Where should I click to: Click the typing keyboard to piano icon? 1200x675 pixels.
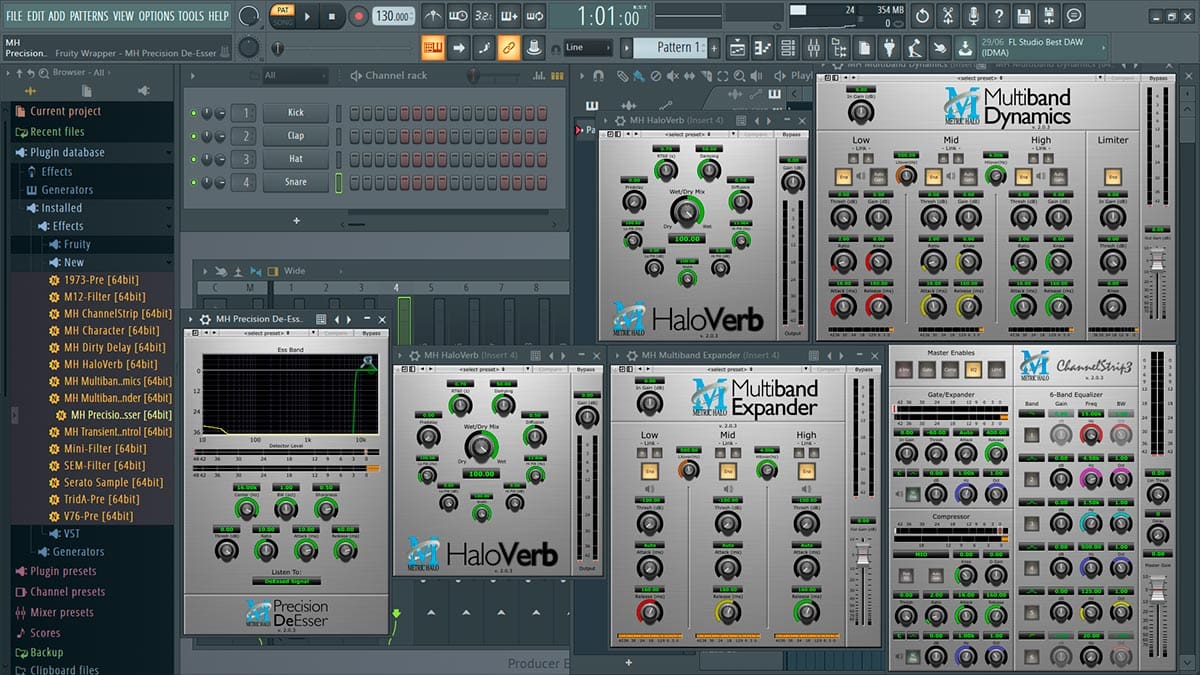coord(433,47)
